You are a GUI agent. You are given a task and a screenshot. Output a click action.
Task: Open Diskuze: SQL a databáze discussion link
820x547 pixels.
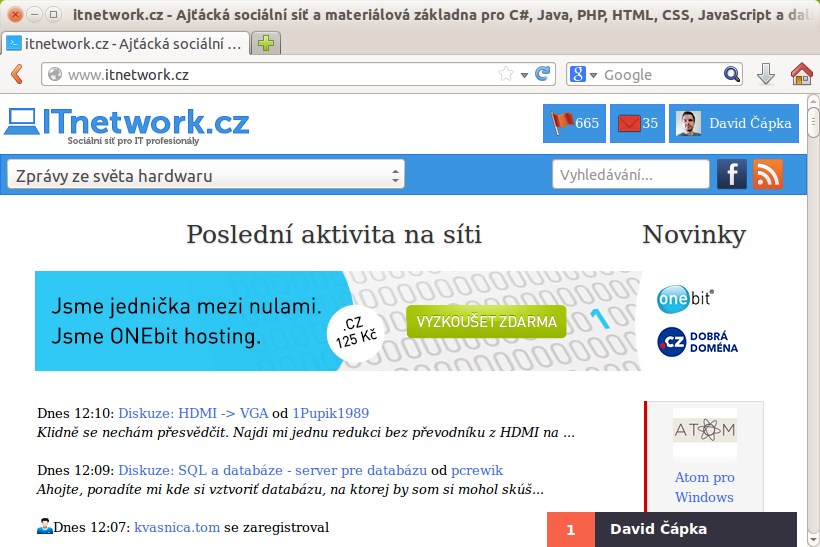(x=272, y=470)
